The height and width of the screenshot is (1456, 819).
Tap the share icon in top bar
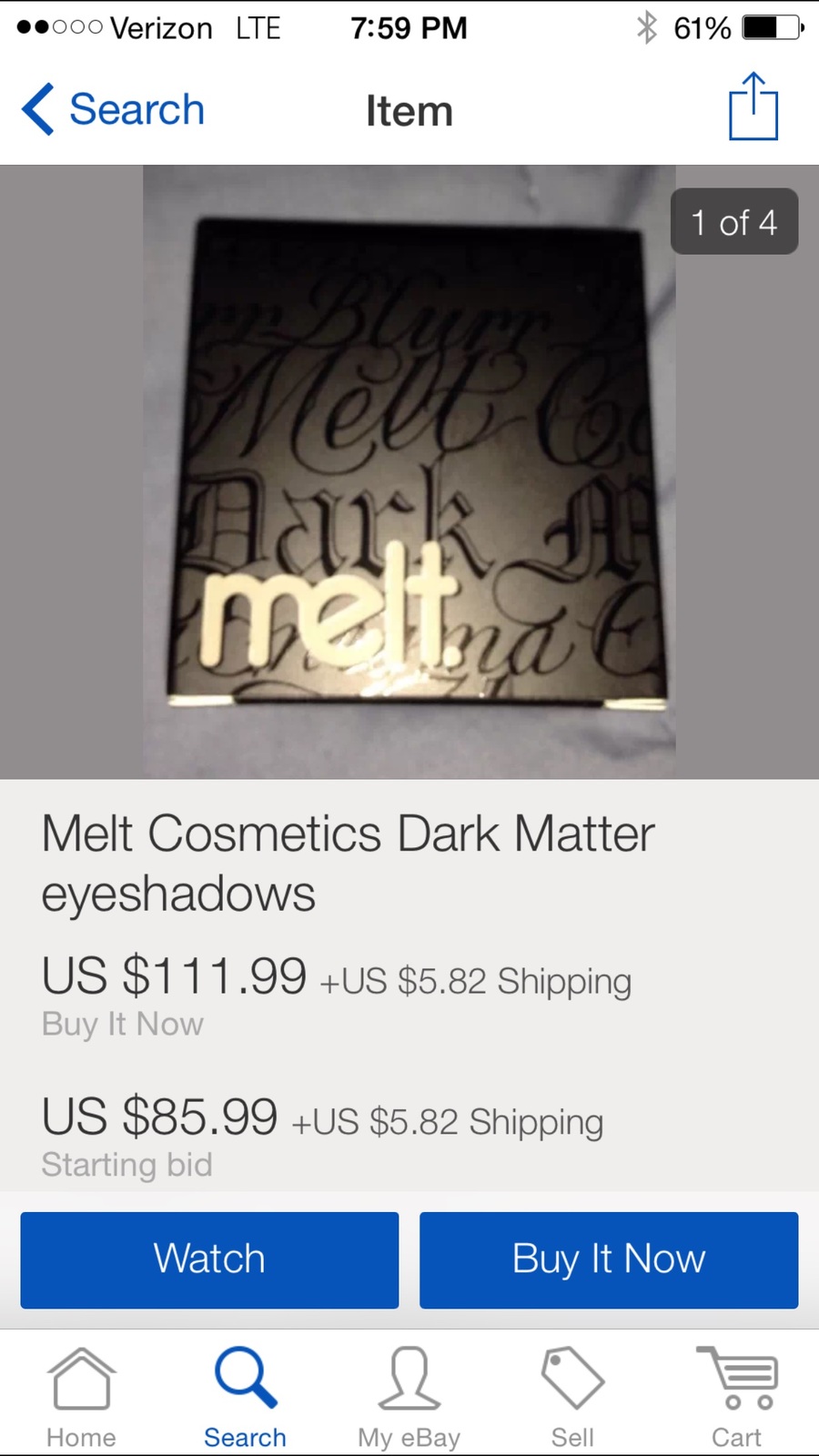coord(753,106)
